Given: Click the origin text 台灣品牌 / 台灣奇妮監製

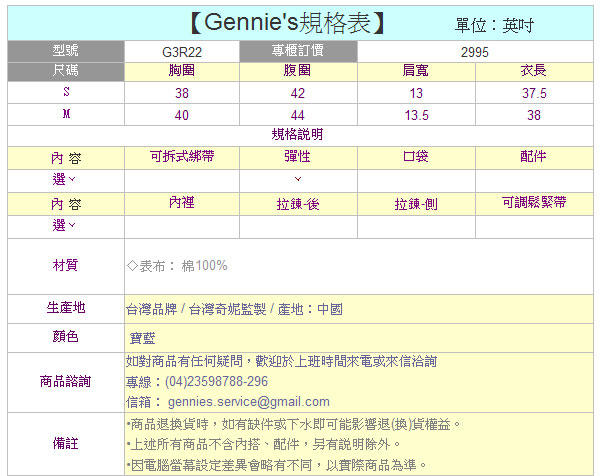Looking at the screenshot, I should [196, 309].
